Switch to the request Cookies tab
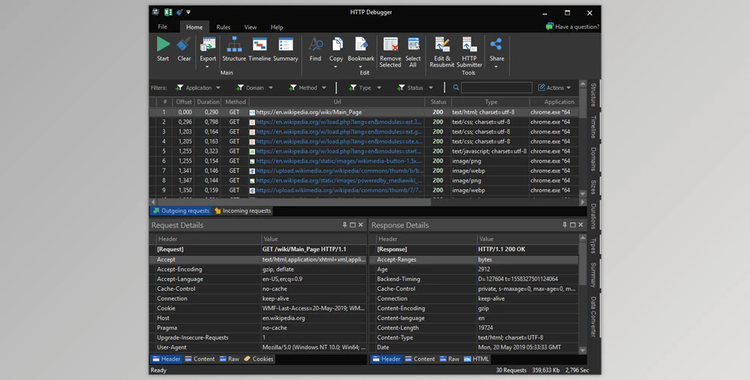Viewport: 750px width, 380px height. click(x=258, y=359)
